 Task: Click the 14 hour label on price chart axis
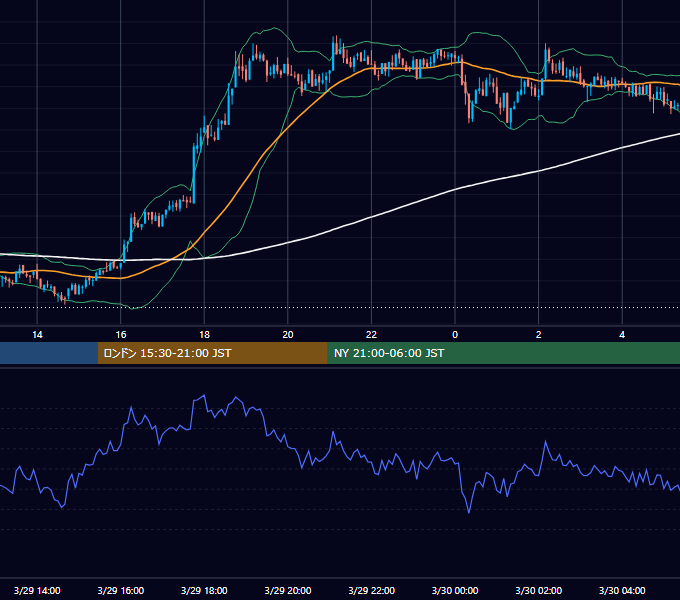point(37,335)
